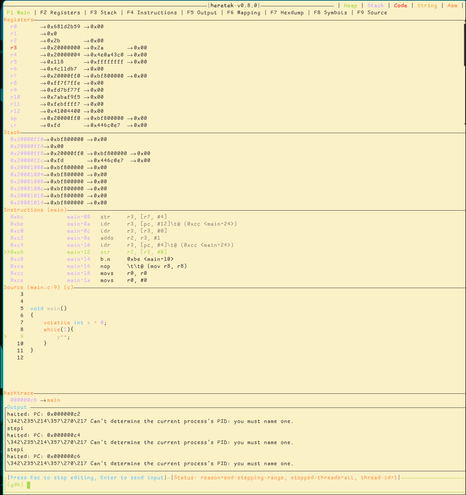Click stack address 0x20000ff4
The width and height of the screenshot is (466, 495).
(27, 146)
